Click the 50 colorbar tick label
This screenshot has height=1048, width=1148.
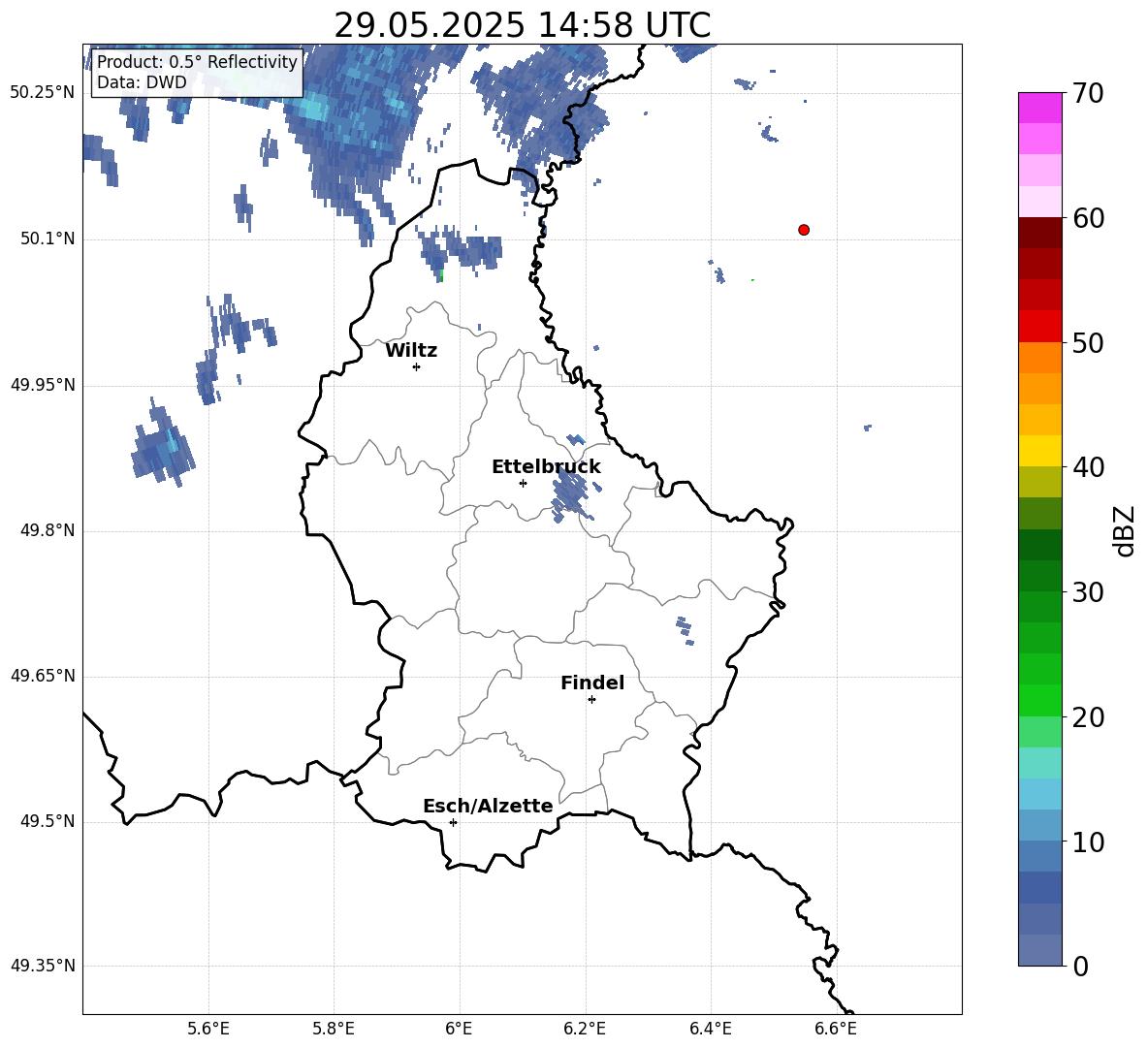tap(1088, 342)
